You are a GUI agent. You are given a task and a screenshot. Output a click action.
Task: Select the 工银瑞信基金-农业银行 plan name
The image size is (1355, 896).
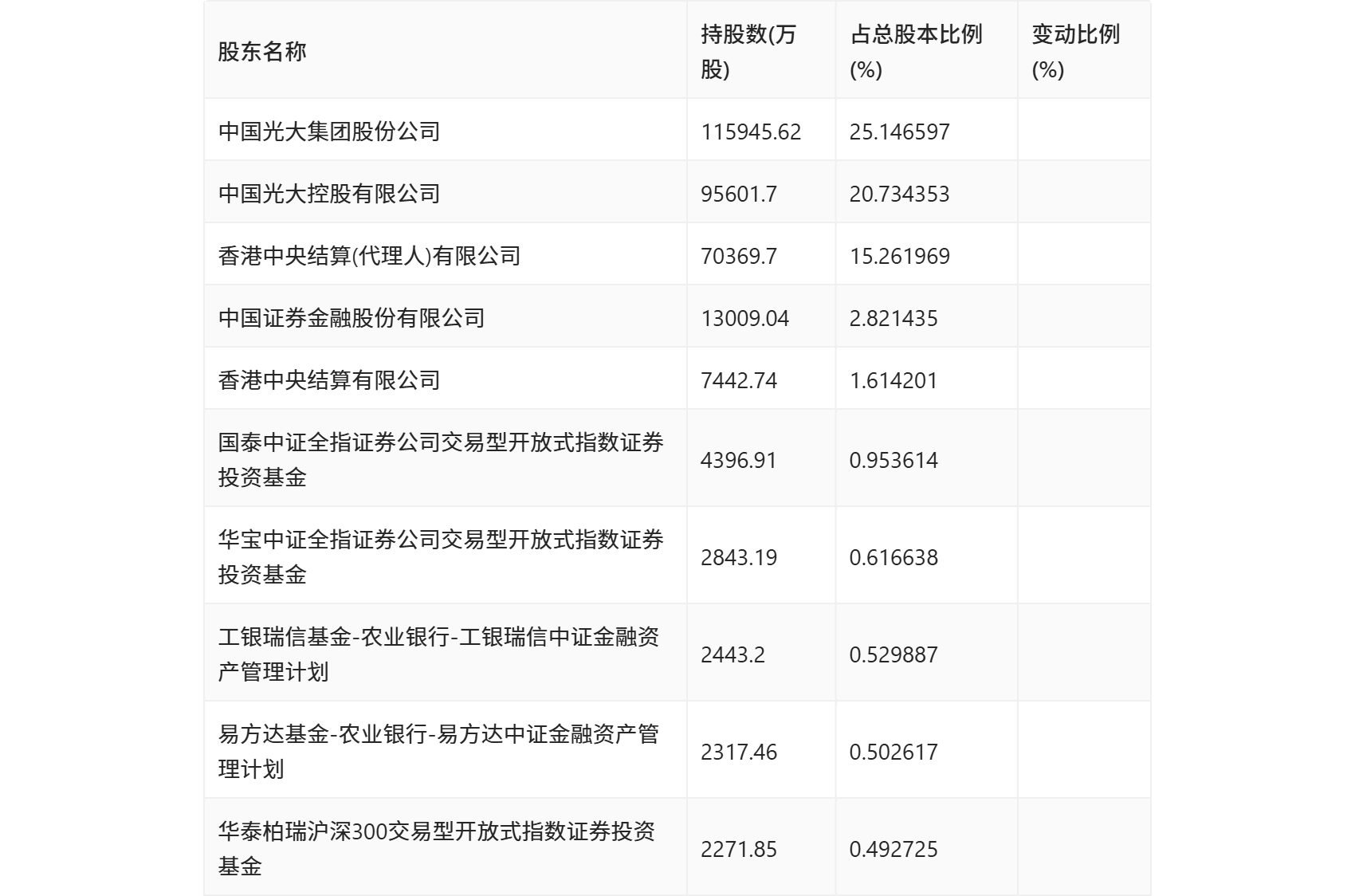click(x=438, y=654)
